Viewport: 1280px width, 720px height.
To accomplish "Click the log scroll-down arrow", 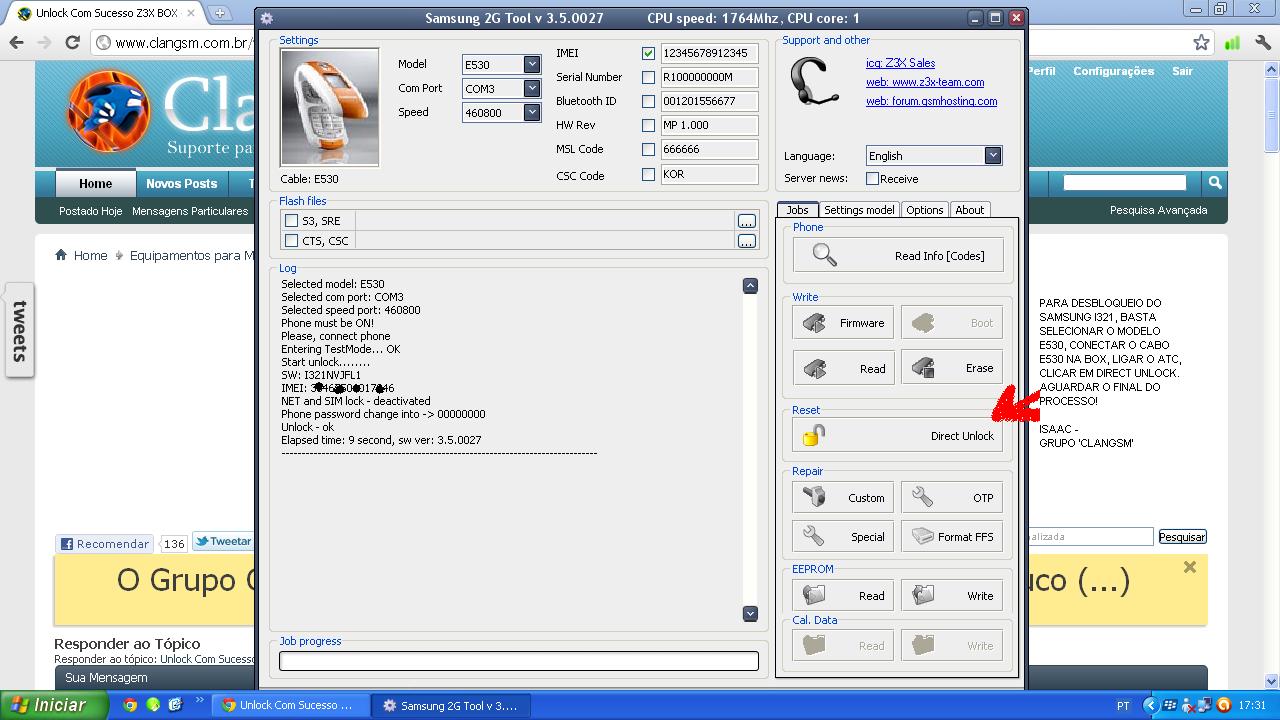I will pyautogui.click(x=750, y=614).
